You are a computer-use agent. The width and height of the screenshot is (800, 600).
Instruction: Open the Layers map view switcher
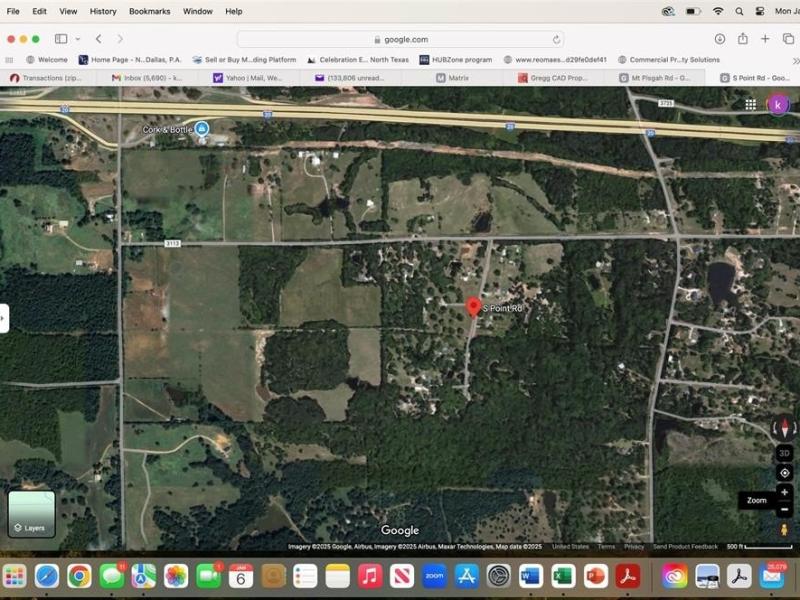[31, 513]
